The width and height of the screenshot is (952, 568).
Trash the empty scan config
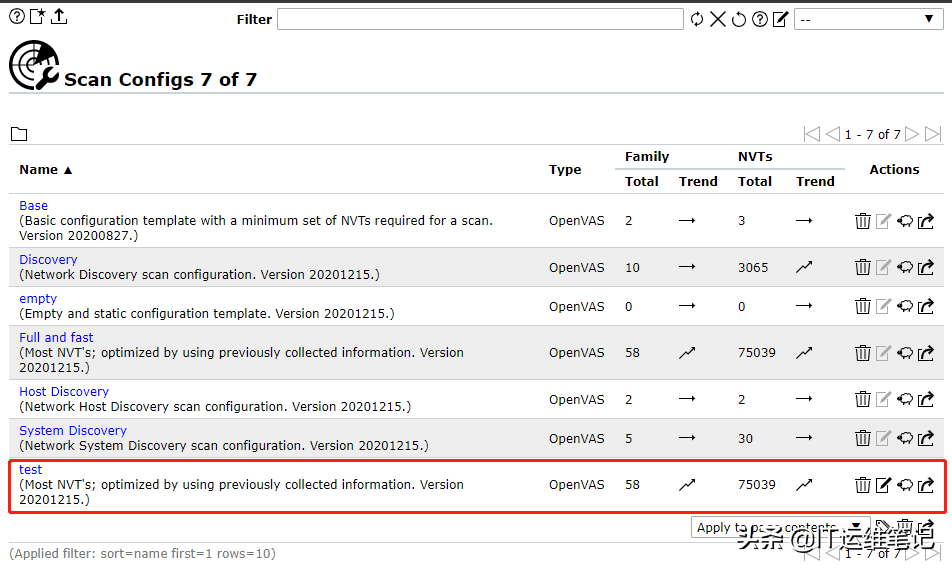(863, 306)
